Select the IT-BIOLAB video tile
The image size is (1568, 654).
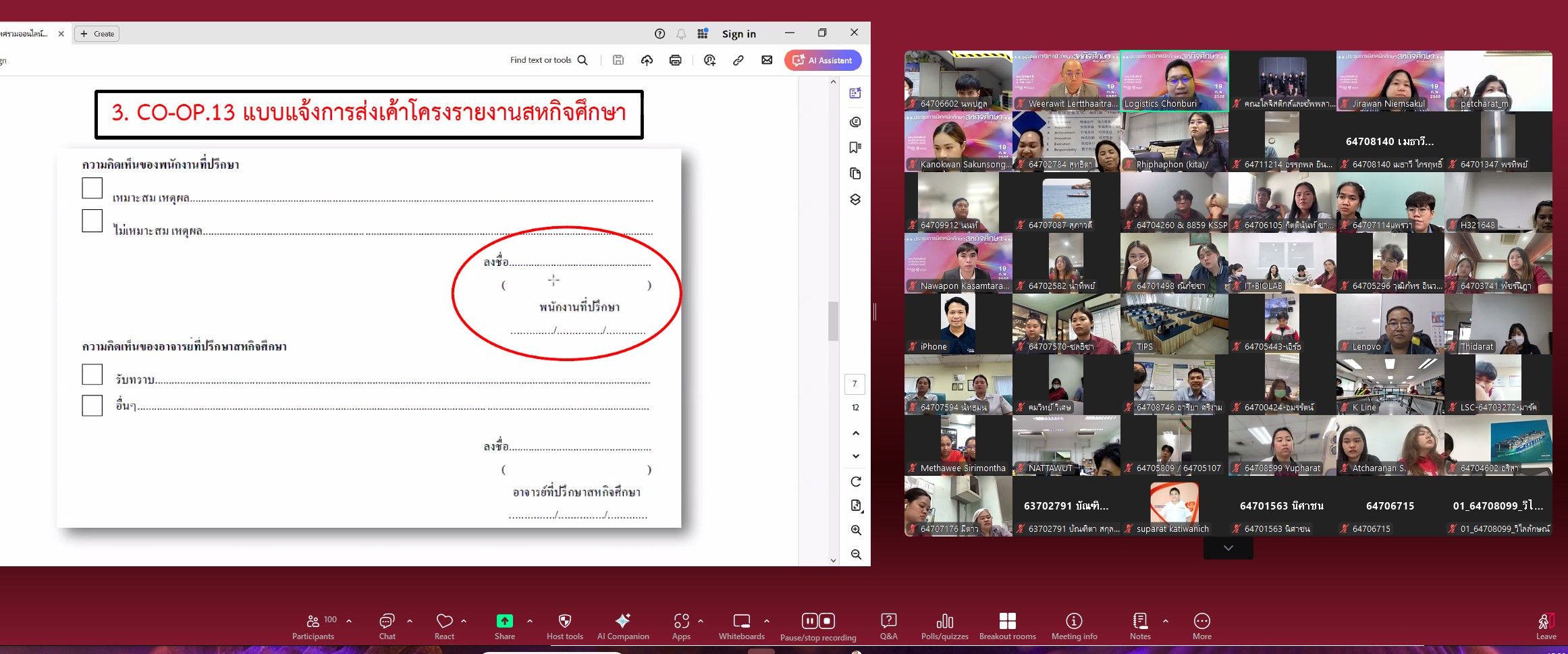[1282, 263]
